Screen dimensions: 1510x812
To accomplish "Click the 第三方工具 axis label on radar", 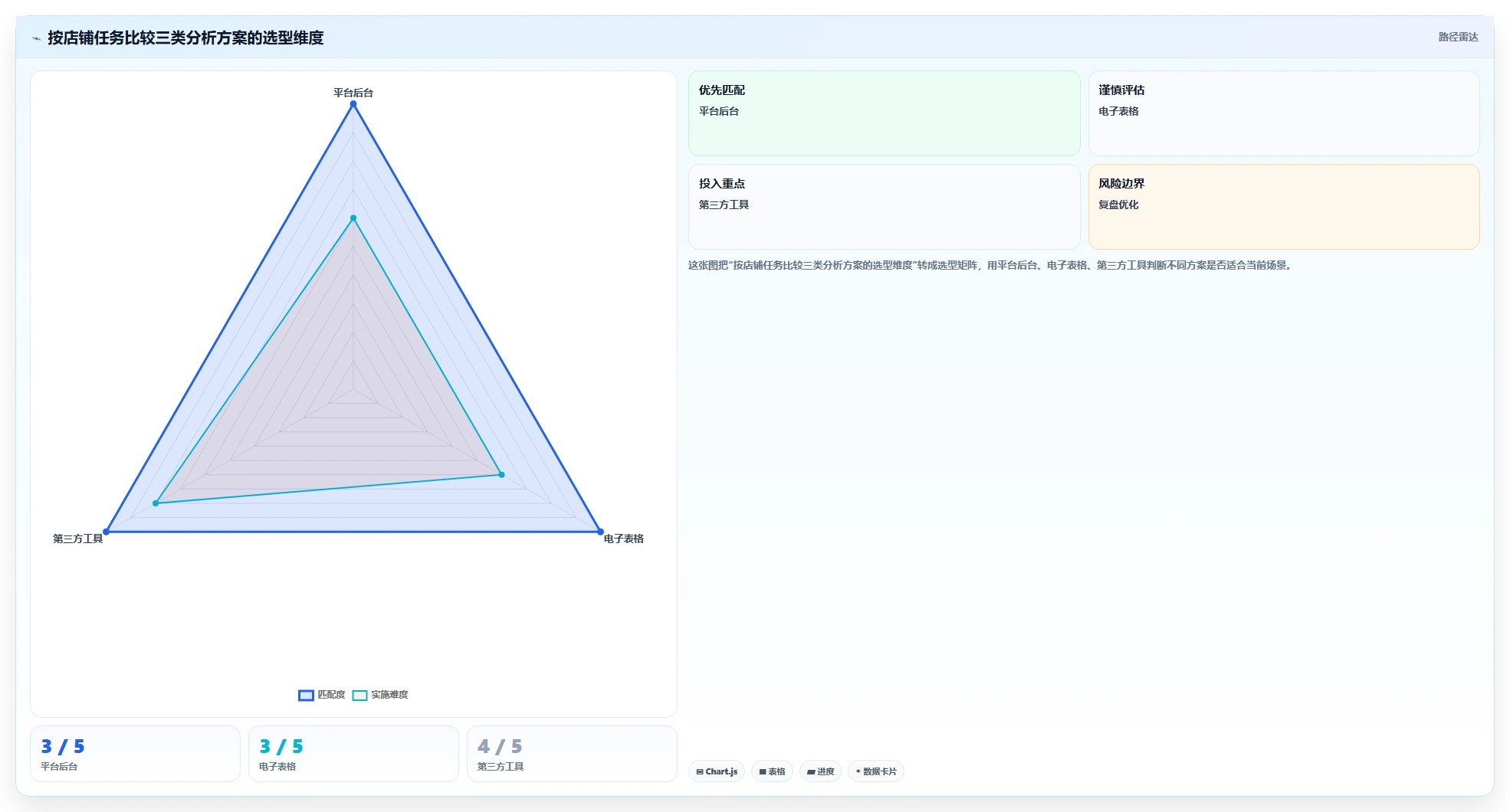I will tap(77, 539).
